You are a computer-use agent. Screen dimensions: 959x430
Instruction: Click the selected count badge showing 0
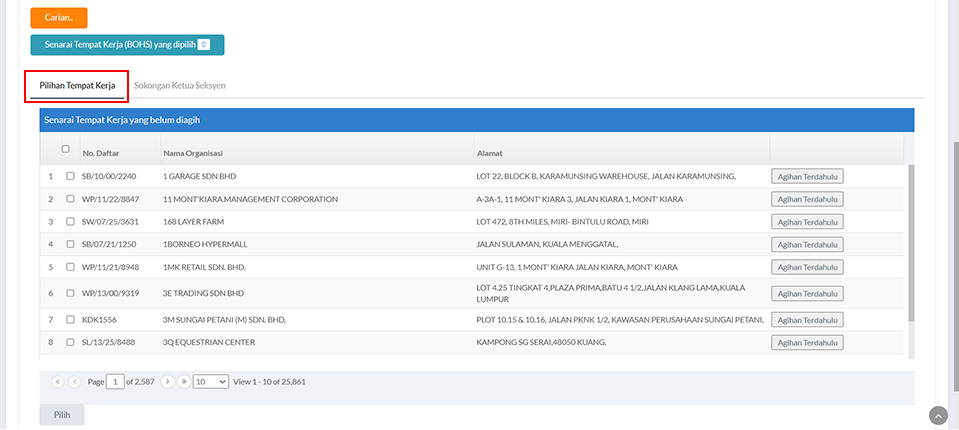click(204, 45)
